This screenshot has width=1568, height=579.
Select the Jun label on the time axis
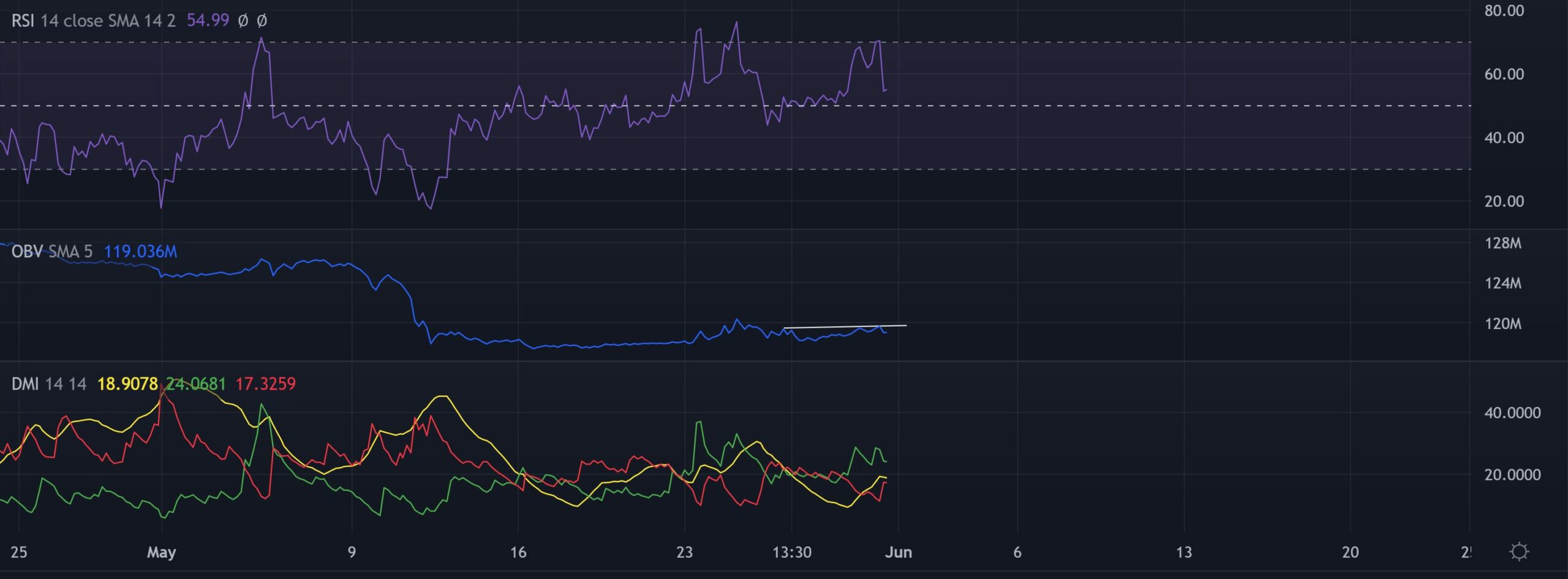point(898,552)
